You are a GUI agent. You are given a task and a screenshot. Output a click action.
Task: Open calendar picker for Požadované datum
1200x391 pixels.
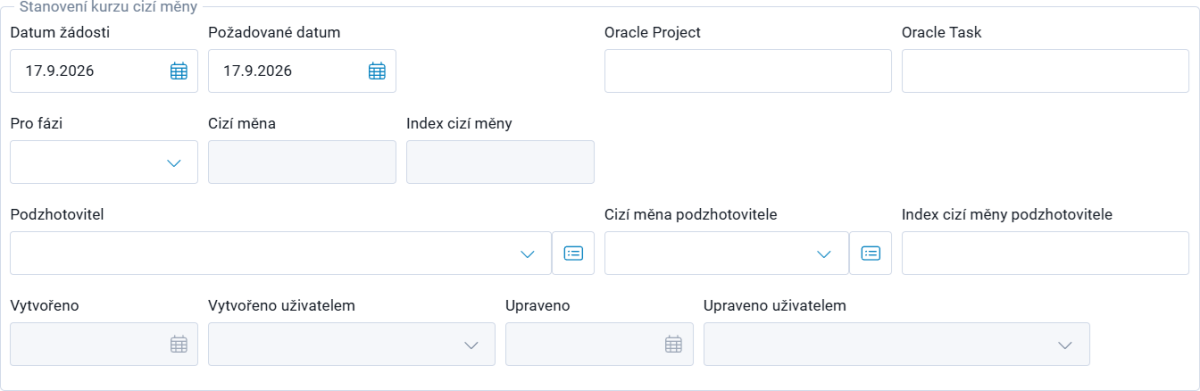[x=377, y=71]
